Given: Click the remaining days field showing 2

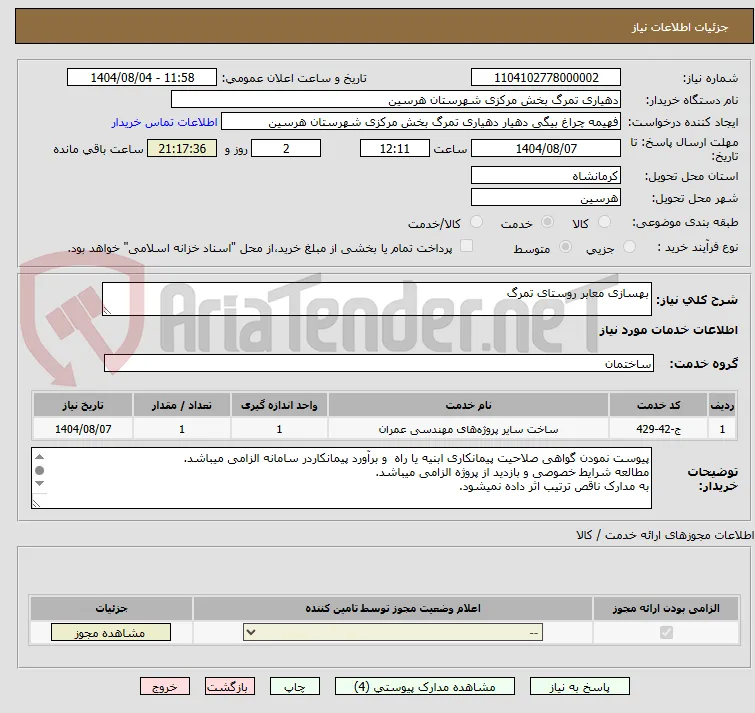Looking at the screenshot, I should click(x=286, y=148).
